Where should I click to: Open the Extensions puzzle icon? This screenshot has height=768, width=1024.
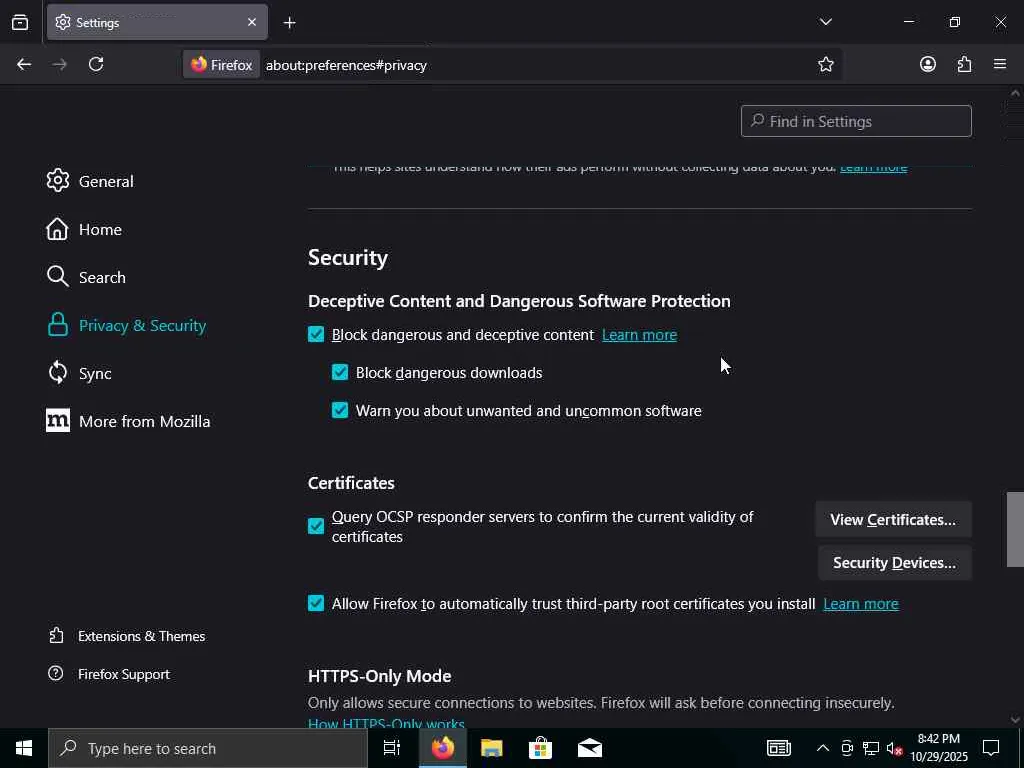(964, 64)
